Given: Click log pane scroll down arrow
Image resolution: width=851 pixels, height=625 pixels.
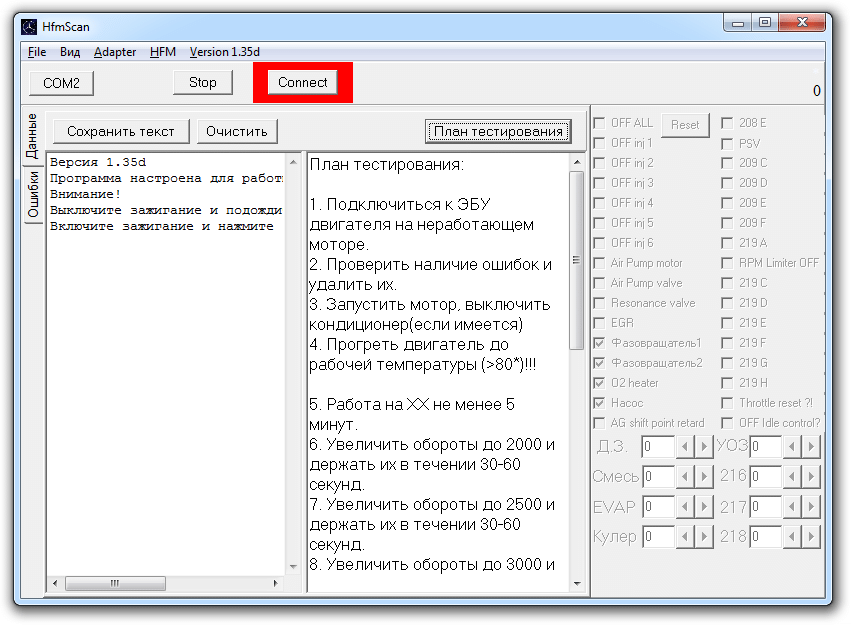Looking at the screenshot, I should click(x=293, y=566).
